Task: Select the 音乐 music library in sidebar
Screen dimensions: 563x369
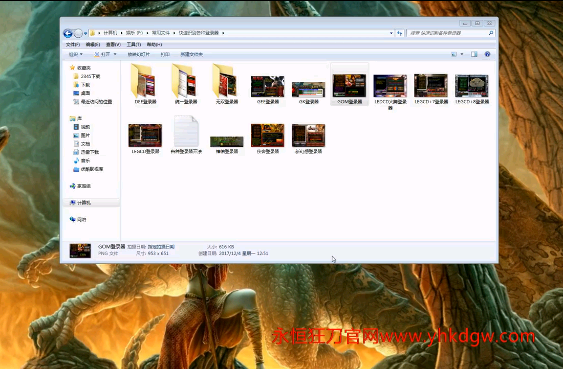Action: pyautogui.click(x=82, y=160)
